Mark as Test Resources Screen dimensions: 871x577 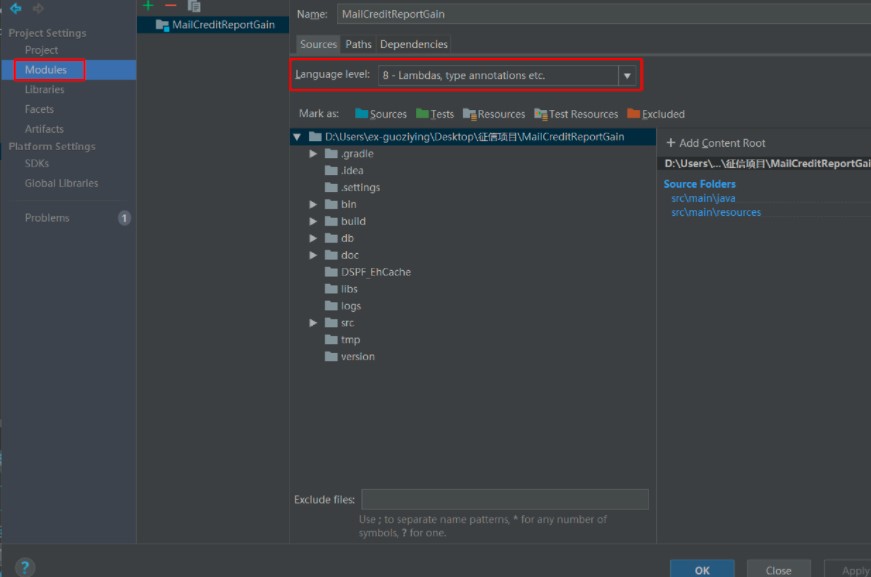tap(576, 114)
